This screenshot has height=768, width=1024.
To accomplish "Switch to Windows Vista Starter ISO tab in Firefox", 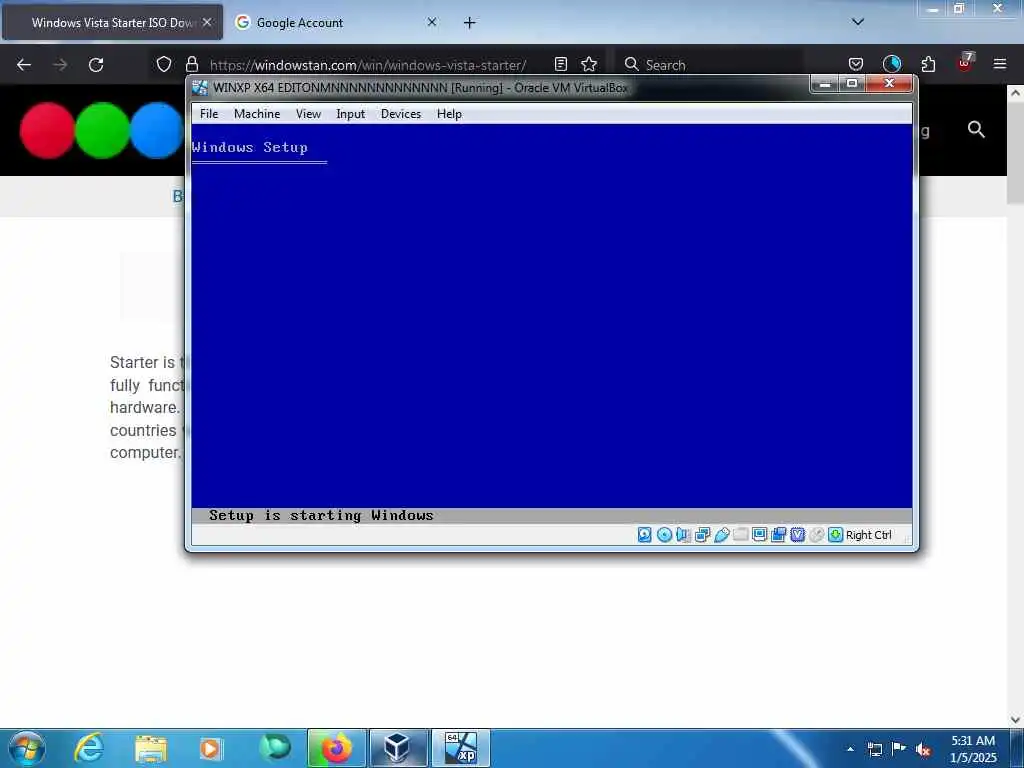I will (x=112, y=22).
